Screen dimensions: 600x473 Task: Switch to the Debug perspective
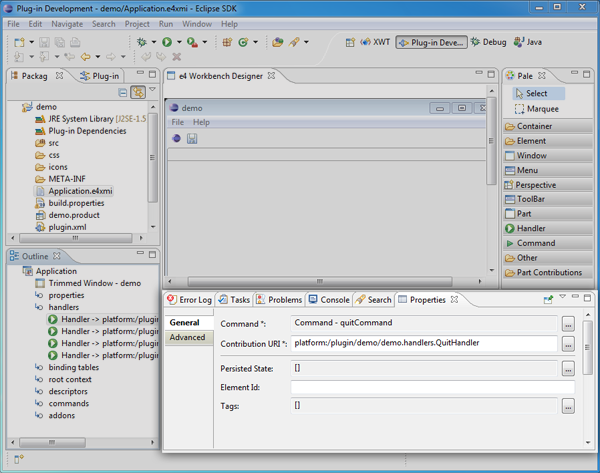(487, 42)
